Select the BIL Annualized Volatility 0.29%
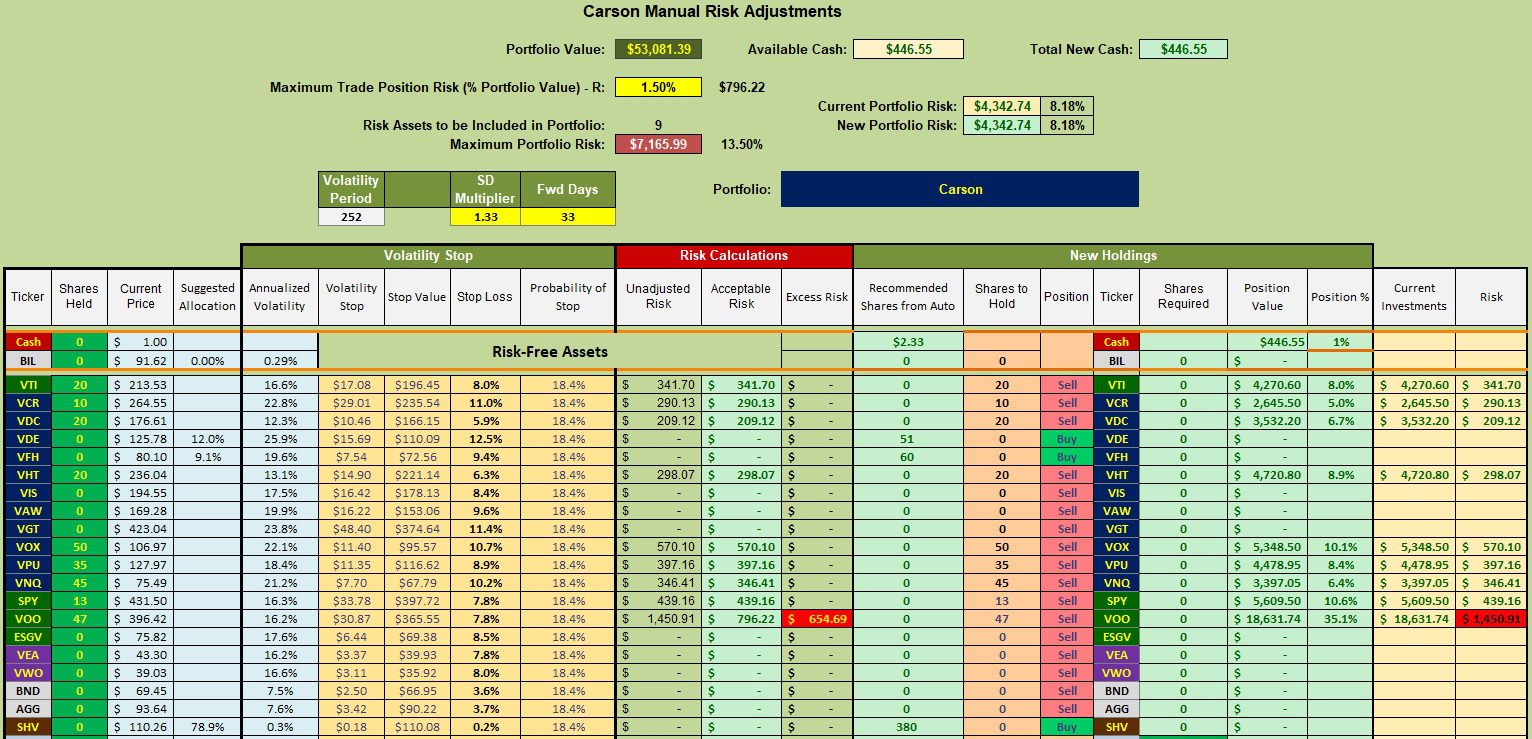The image size is (1532, 739). [x=279, y=360]
